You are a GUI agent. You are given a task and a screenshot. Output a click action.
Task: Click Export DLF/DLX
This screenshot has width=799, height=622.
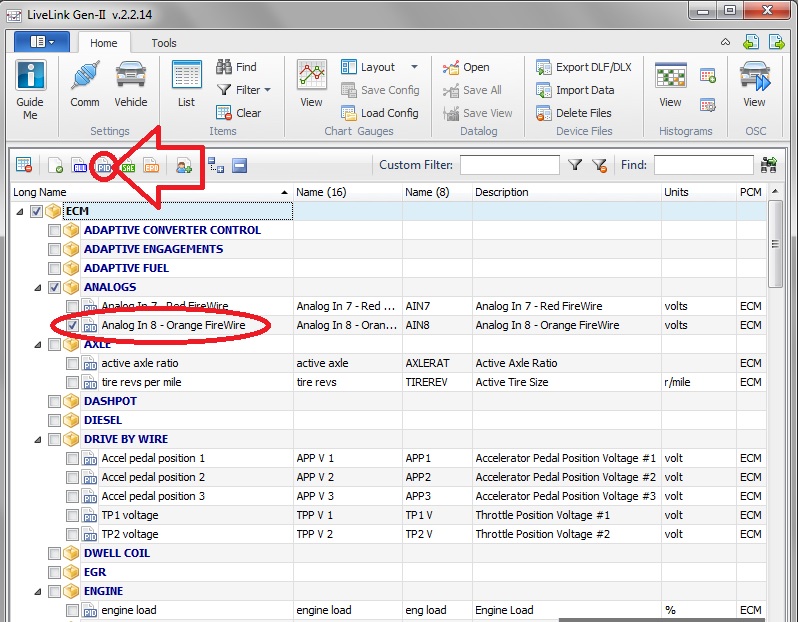tap(584, 67)
